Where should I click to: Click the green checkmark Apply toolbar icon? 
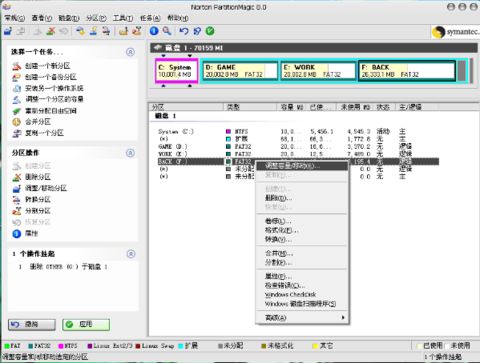(210, 31)
